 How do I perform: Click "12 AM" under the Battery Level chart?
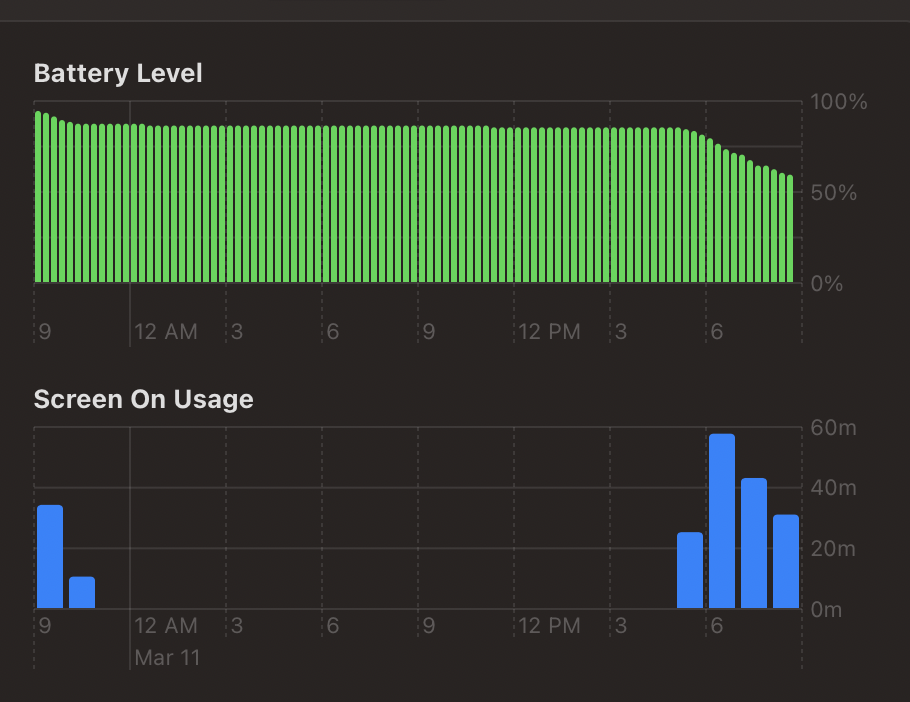point(166,332)
